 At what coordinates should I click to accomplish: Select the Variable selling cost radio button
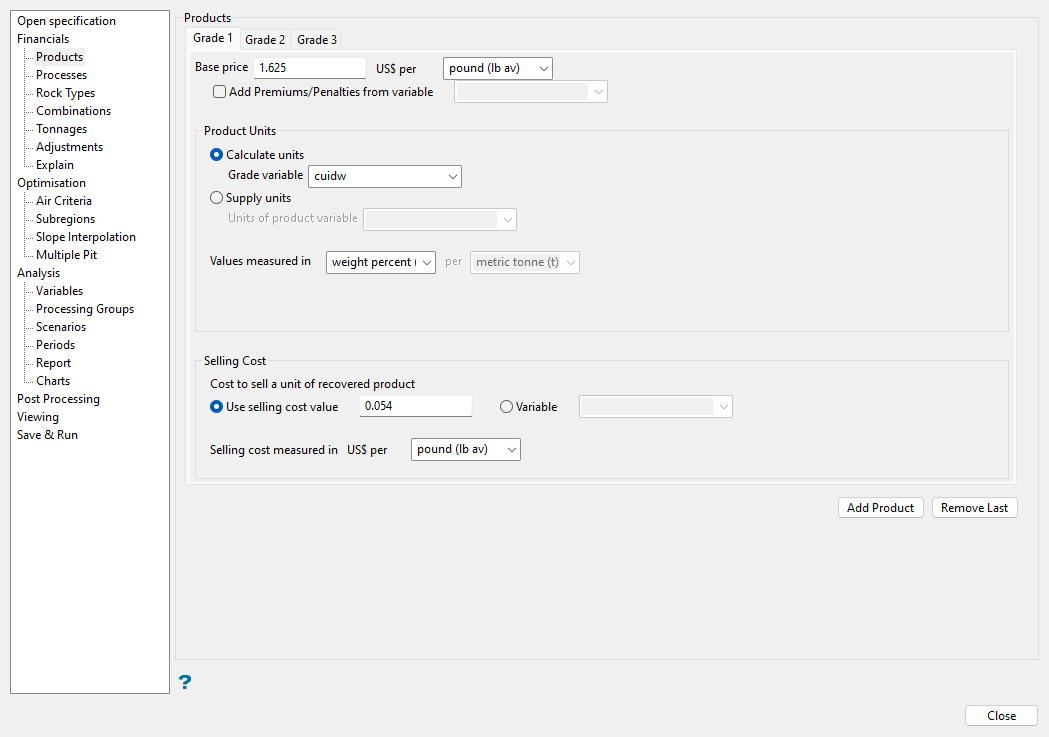(x=506, y=407)
